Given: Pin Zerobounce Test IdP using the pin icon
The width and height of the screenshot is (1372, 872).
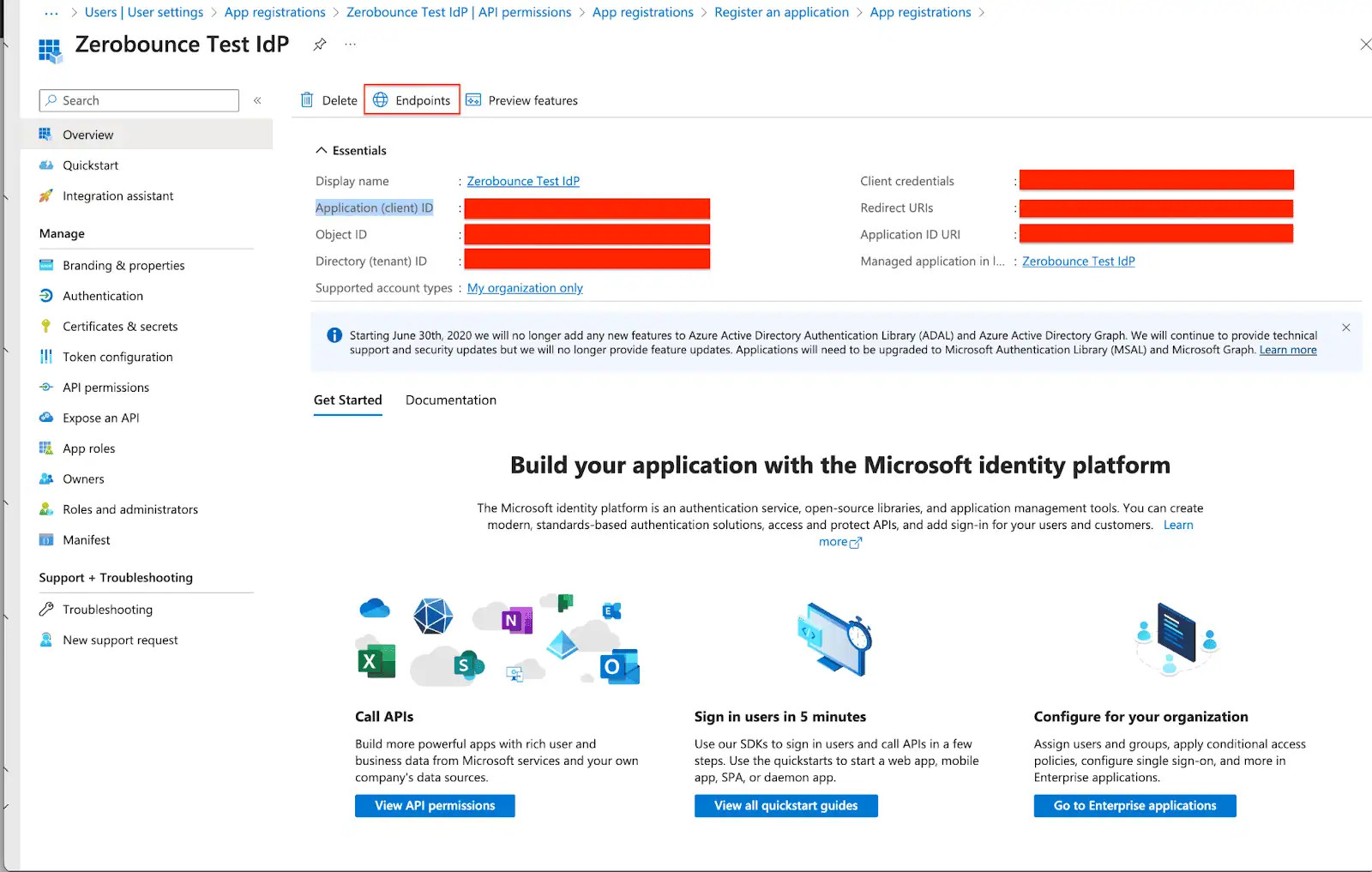Looking at the screenshot, I should pyautogui.click(x=319, y=45).
